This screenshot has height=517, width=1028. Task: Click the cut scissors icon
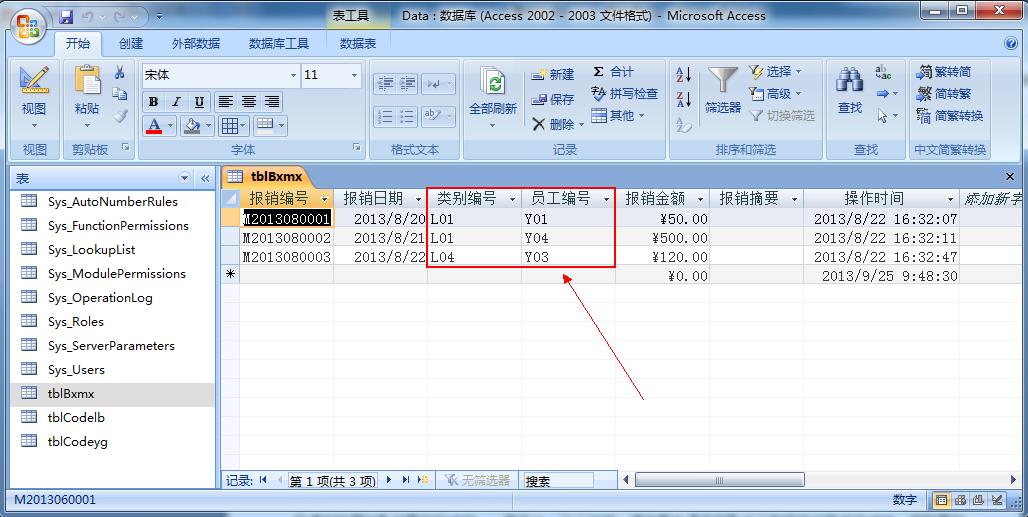coord(120,72)
